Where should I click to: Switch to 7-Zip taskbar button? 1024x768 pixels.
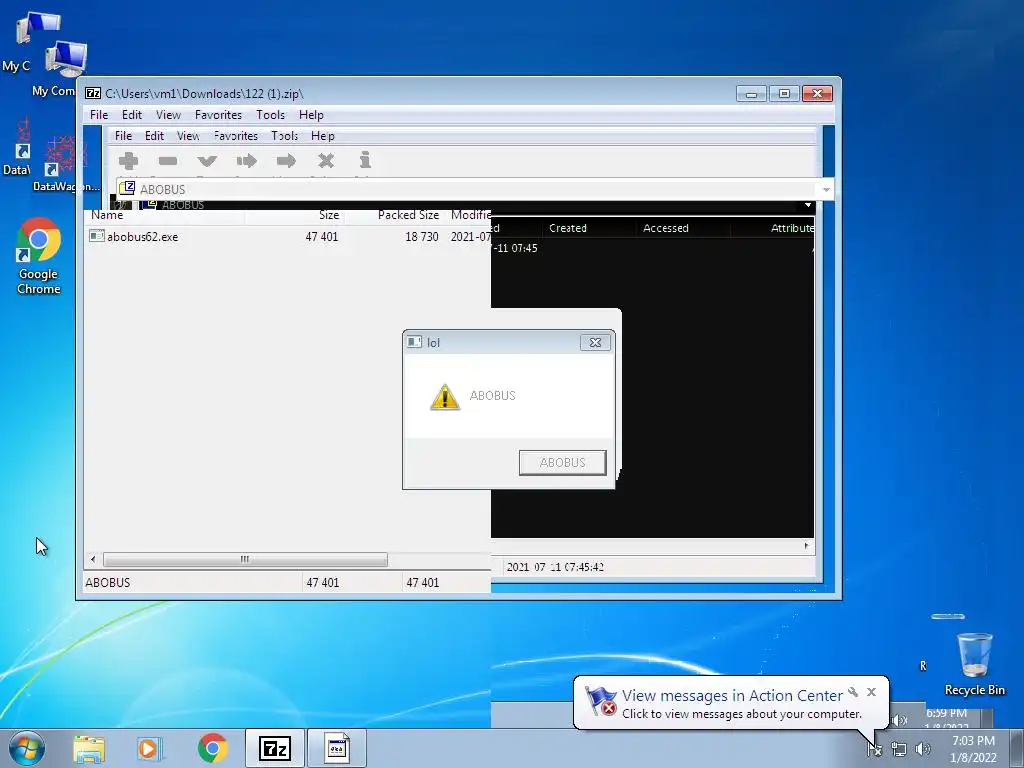pyautogui.click(x=274, y=748)
